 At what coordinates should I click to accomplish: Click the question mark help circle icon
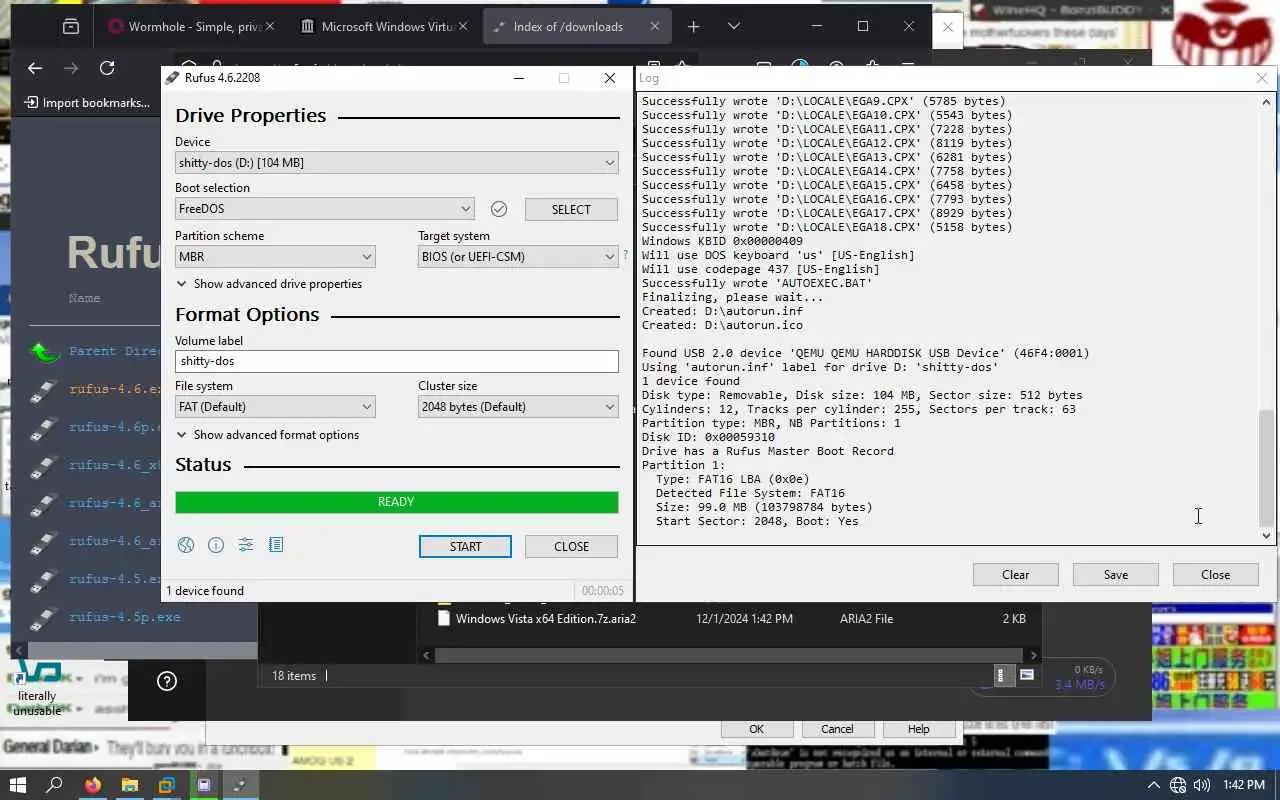[x=167, y=681]
